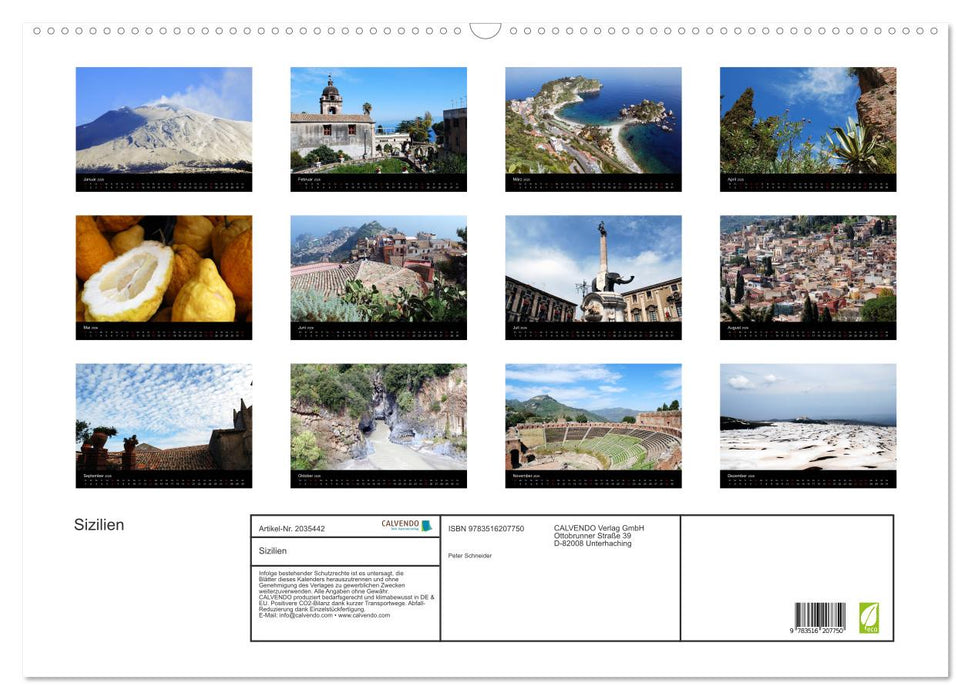
Task: Select the October rocky gorge photo
Action: coord(378,417)
